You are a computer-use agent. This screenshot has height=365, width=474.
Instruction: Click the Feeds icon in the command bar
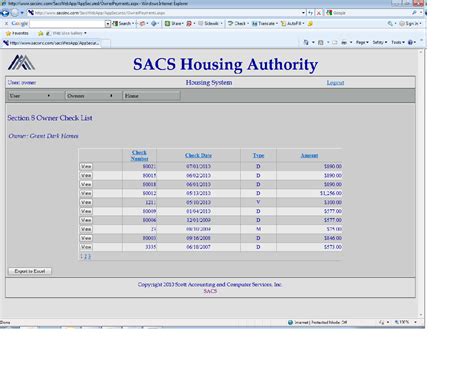[321, 42]
